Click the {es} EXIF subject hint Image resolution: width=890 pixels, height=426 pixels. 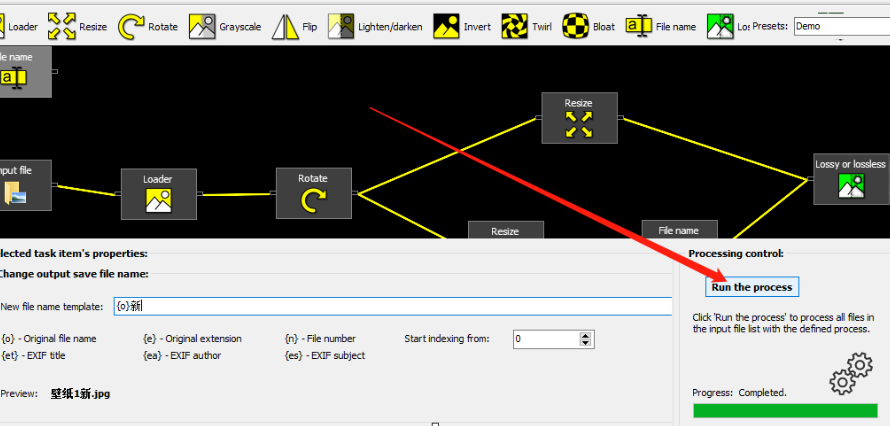pos(325,356)
